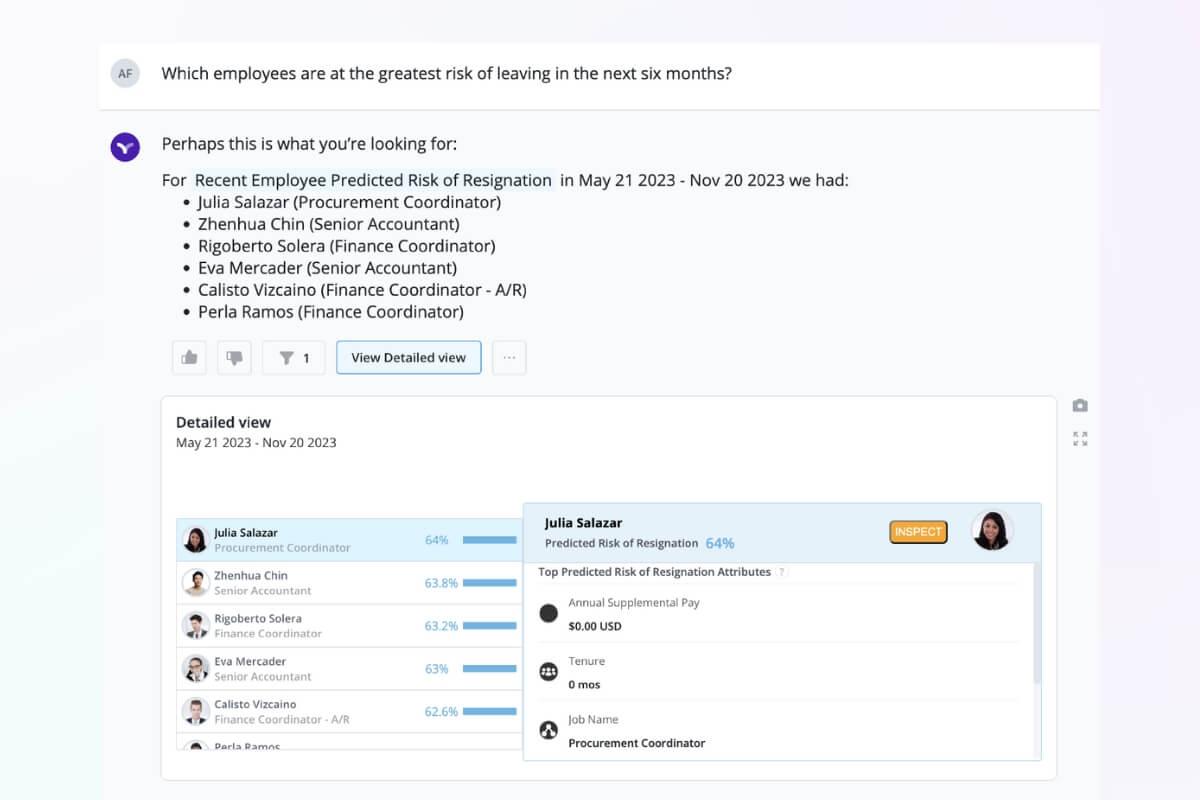This screenshot has height=800, width=1200.
Task: Click the 0 mos tenure value
Action: click(584, 685)
